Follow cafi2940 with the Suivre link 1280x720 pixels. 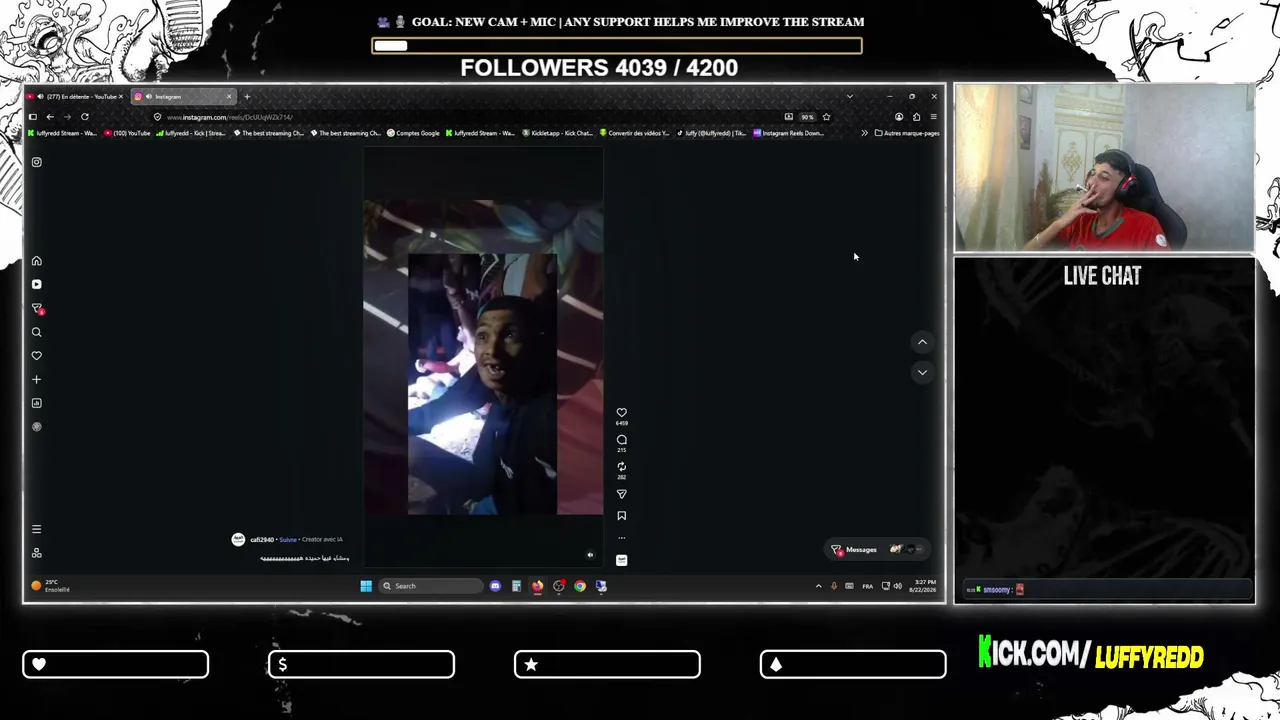288,540
